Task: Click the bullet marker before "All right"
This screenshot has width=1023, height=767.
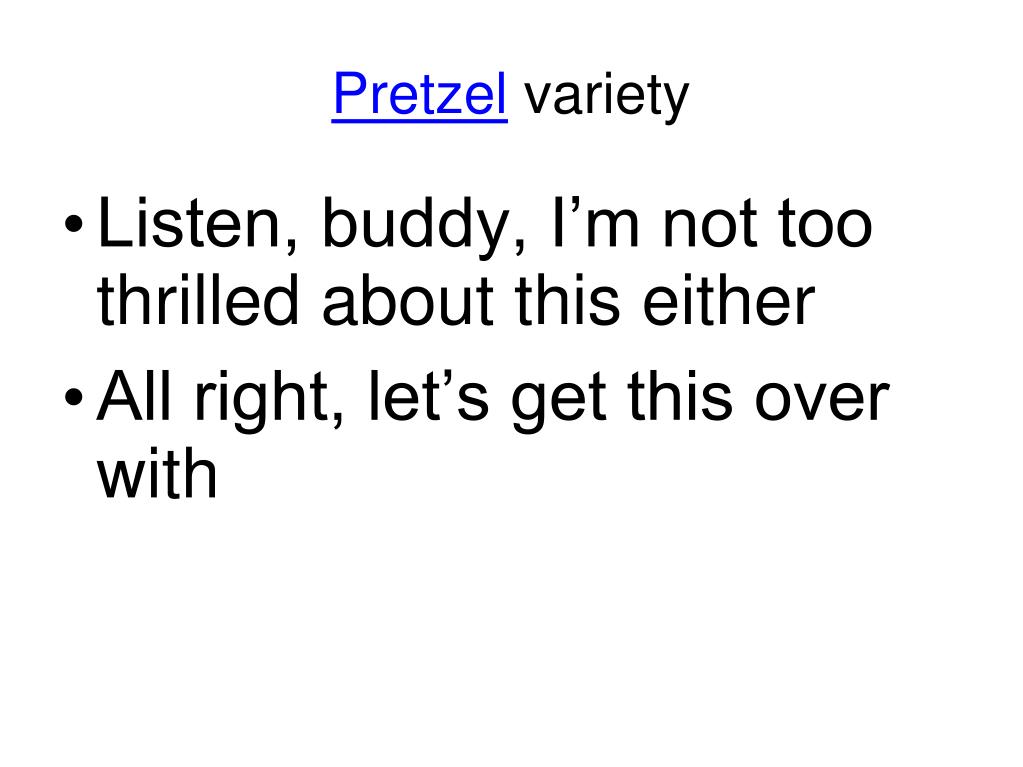Action: click(74, 397)
